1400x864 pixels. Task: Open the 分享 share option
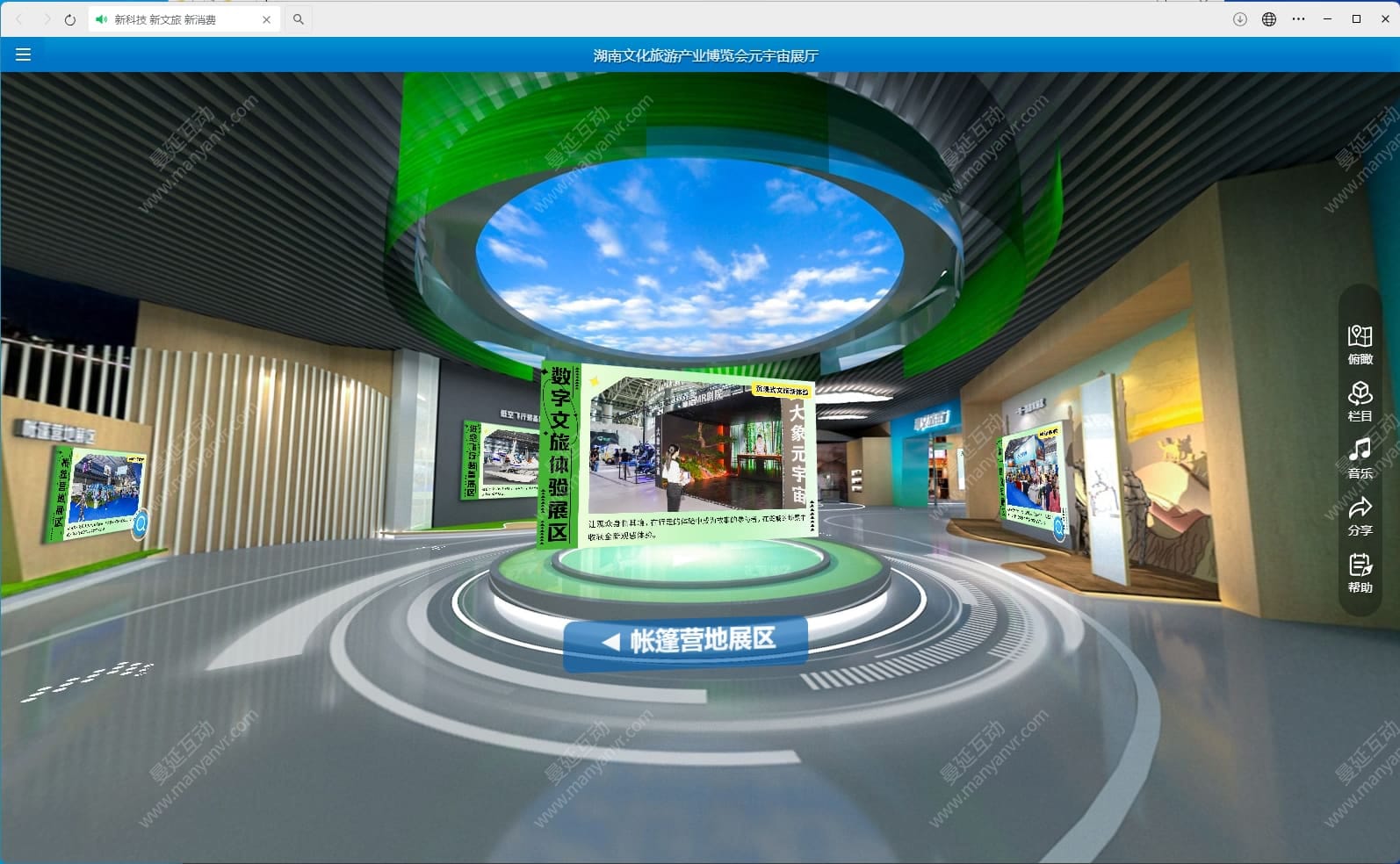[x=1360, y=516]
